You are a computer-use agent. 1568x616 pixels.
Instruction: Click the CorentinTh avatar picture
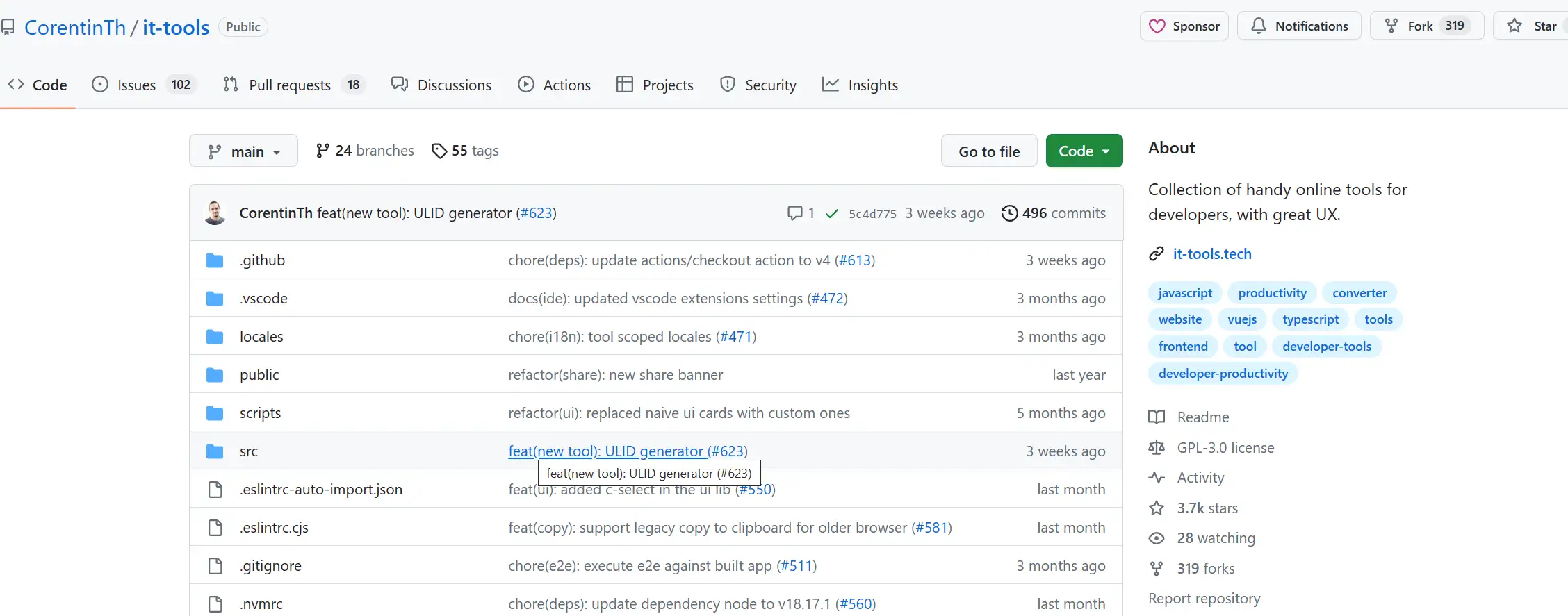[x=215, y=213]
